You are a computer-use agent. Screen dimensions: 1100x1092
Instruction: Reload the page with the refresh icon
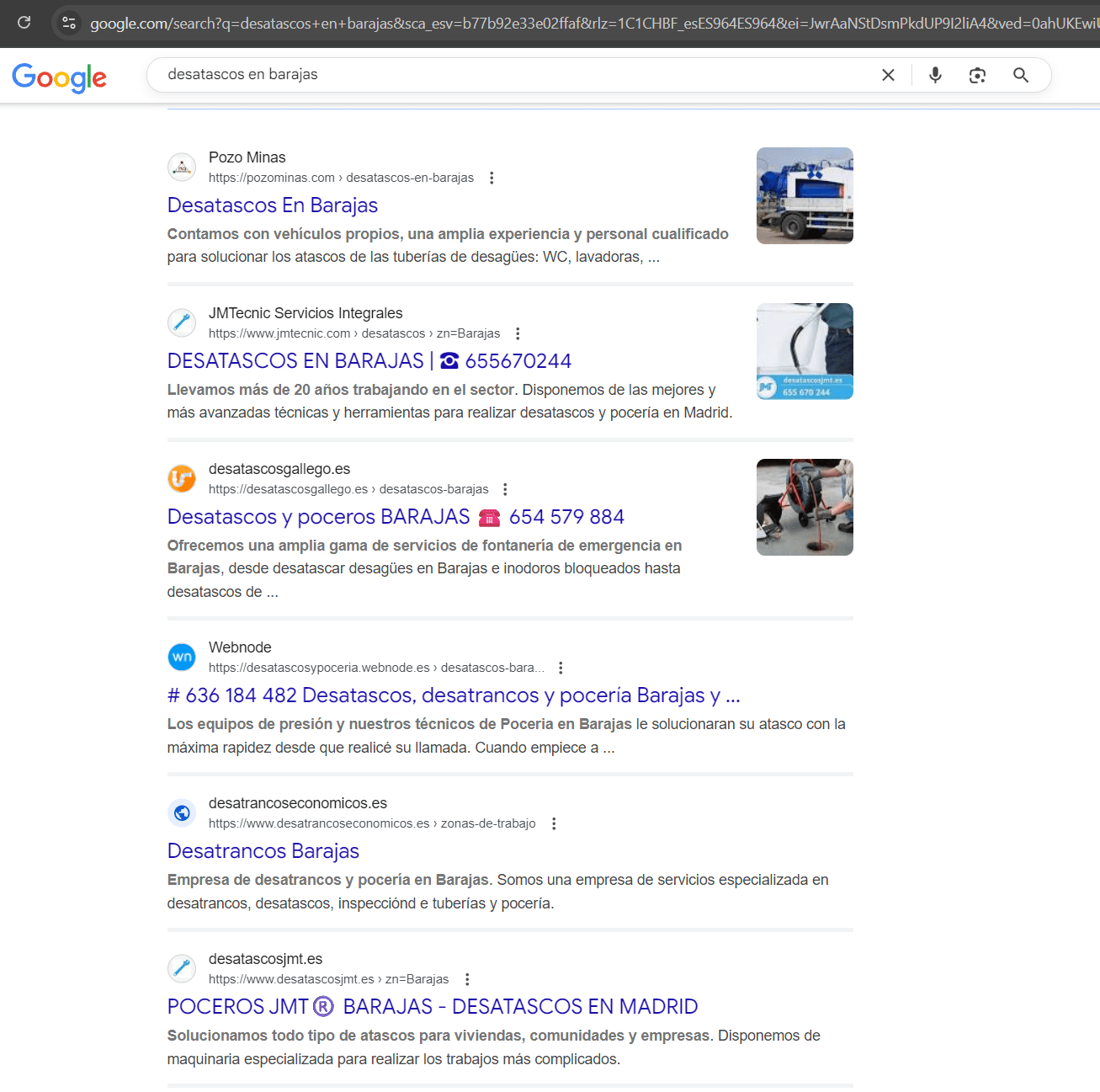(24, 23)
